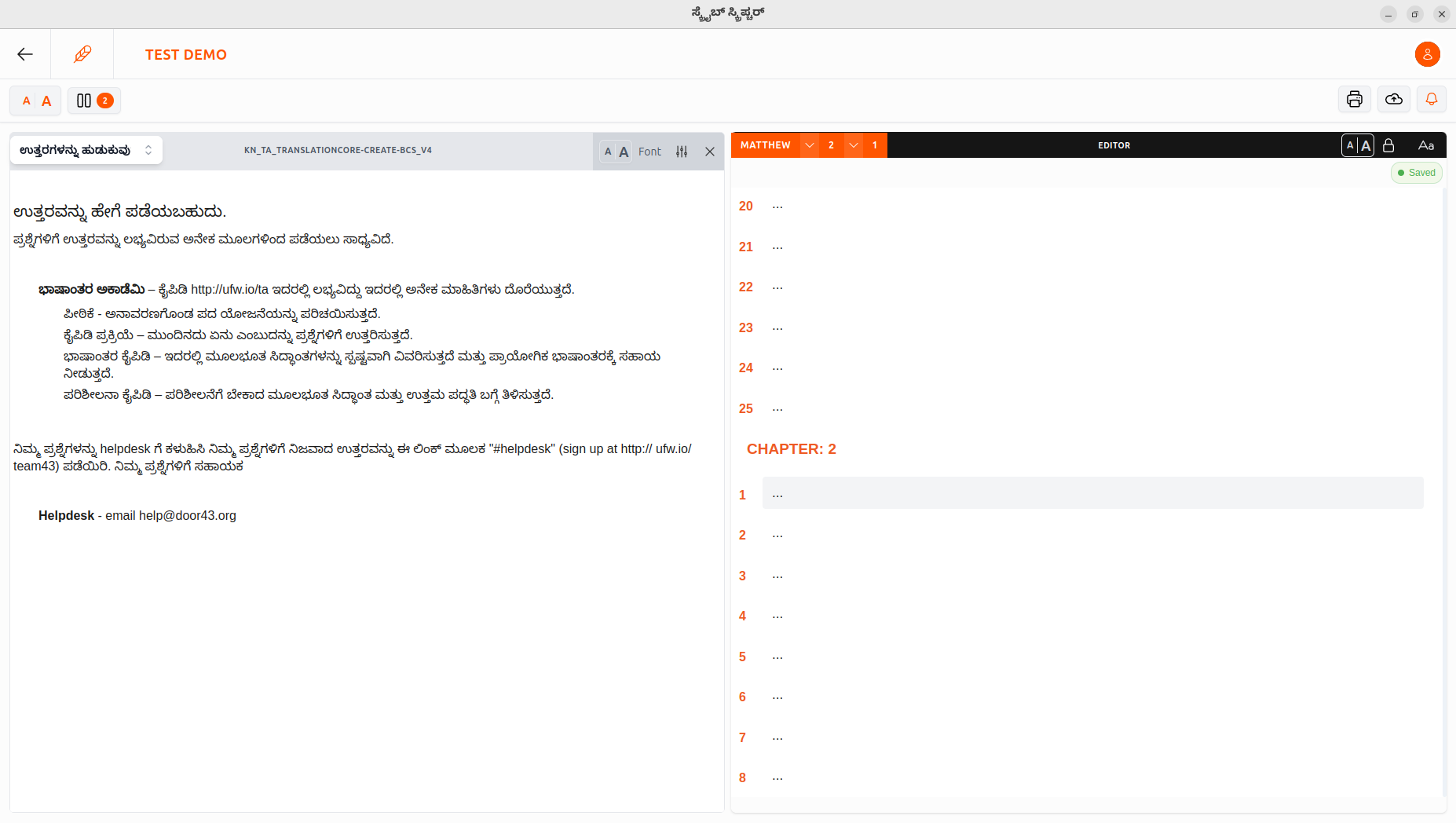The height and width of the screenshot is (823, 1456).
Task: Click the lock icon in the Editor header
Action: click(1388, 144)
